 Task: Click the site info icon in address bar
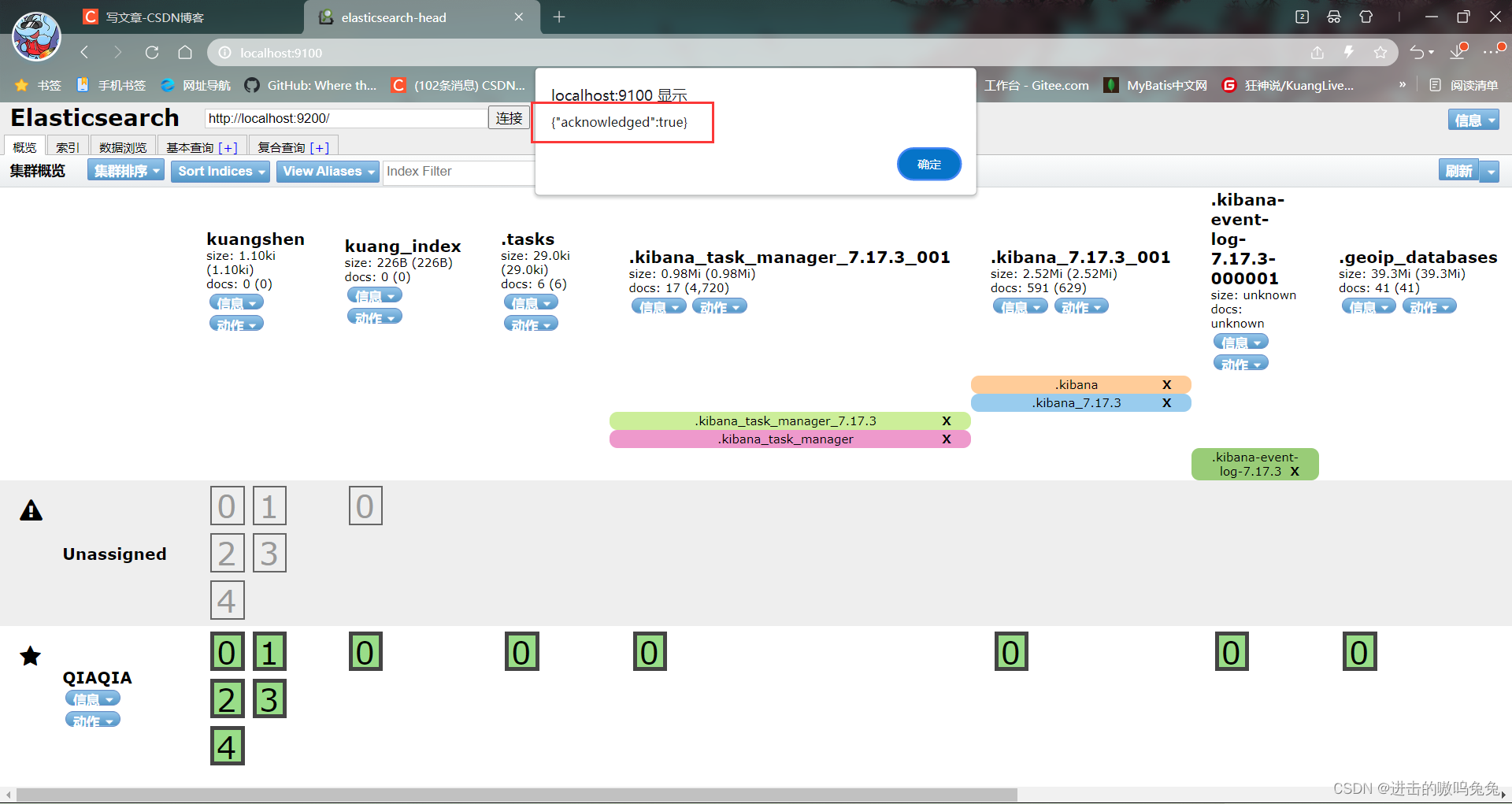point(224,53)
